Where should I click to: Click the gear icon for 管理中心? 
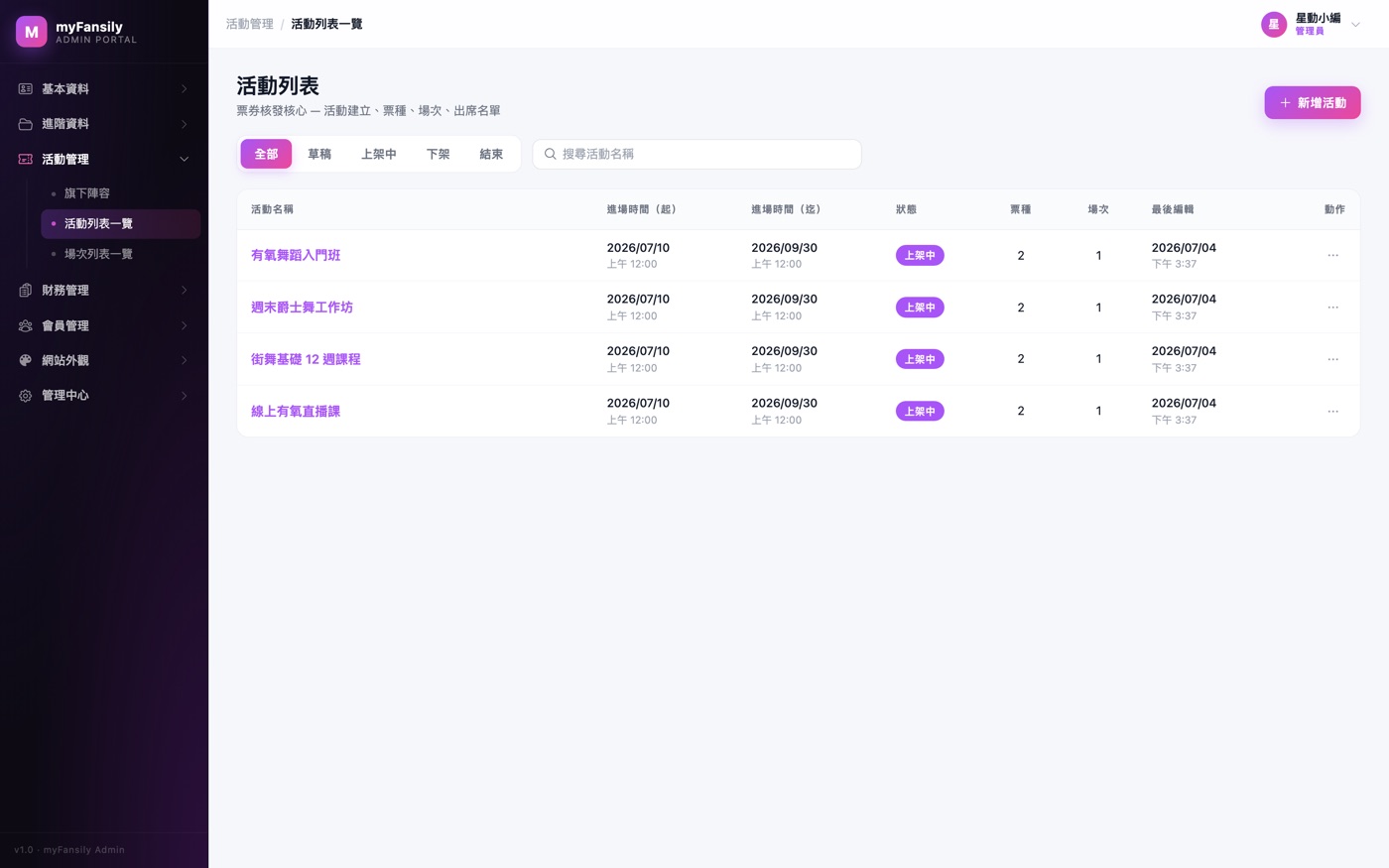pyautogui.click(x=26, y=396)
